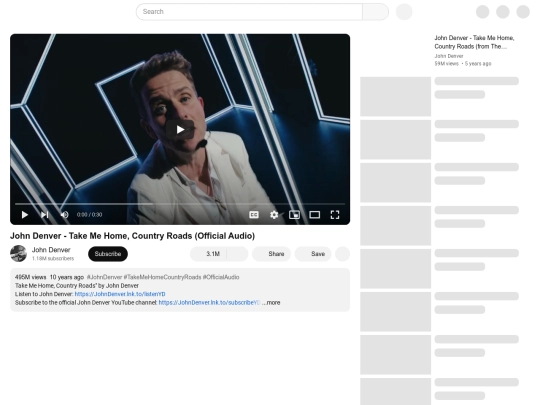This screenshot has width=540, height=405.
Task: Open the JohnDenver.lnk.to/subscribeYD link
Action: click(x=209, y=303)
